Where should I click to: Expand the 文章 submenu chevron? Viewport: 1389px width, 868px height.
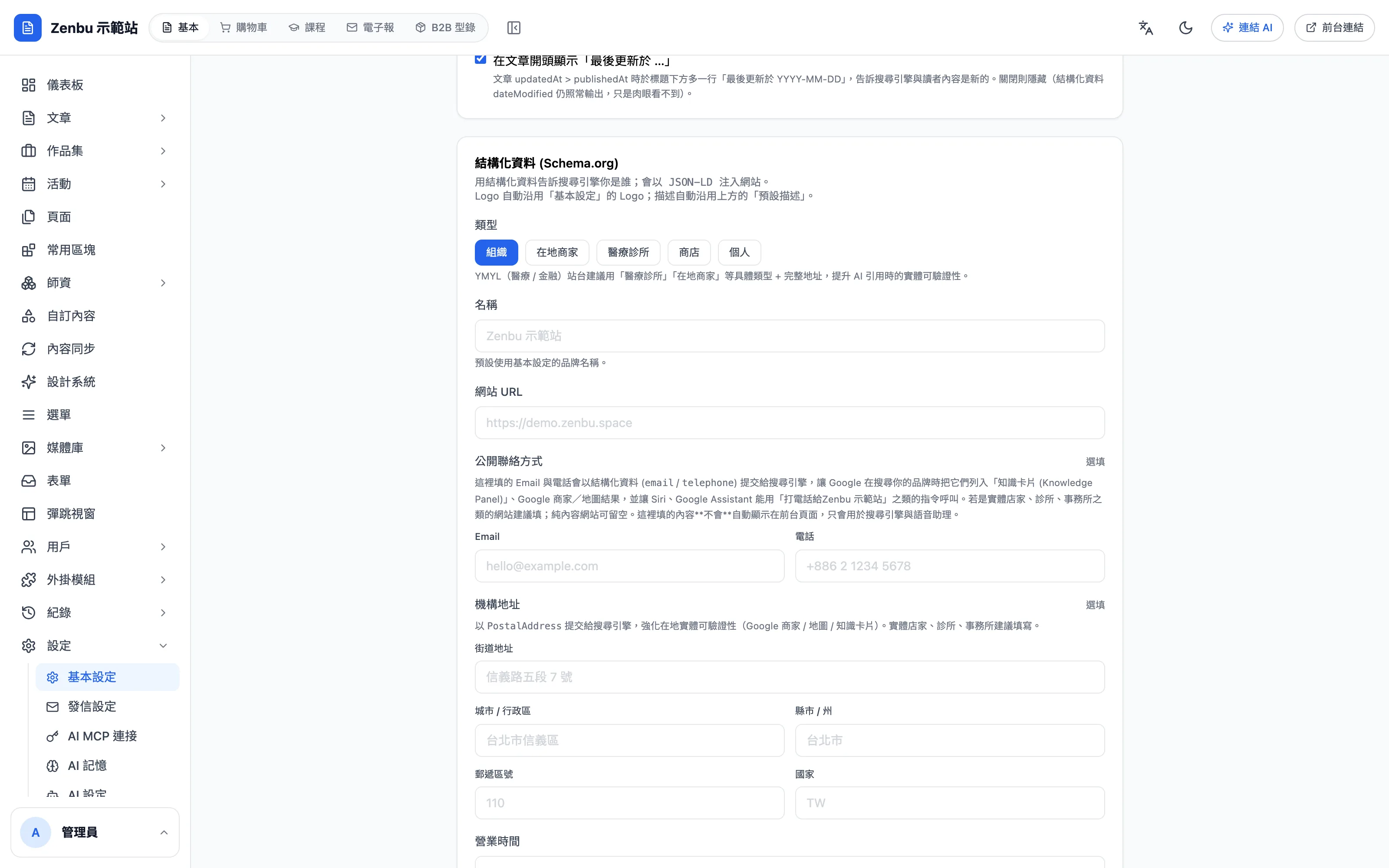click(163, 118)
